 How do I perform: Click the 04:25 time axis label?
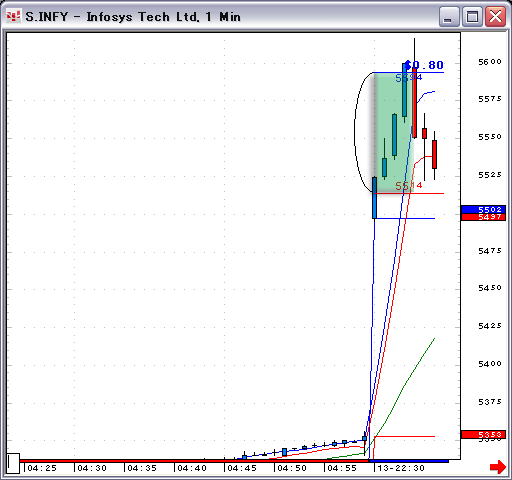click(42, 468)
